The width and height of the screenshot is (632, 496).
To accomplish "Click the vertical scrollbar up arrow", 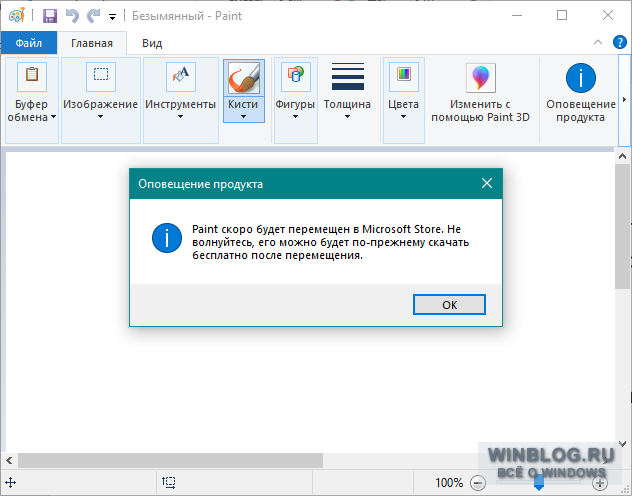I will 622,156.
